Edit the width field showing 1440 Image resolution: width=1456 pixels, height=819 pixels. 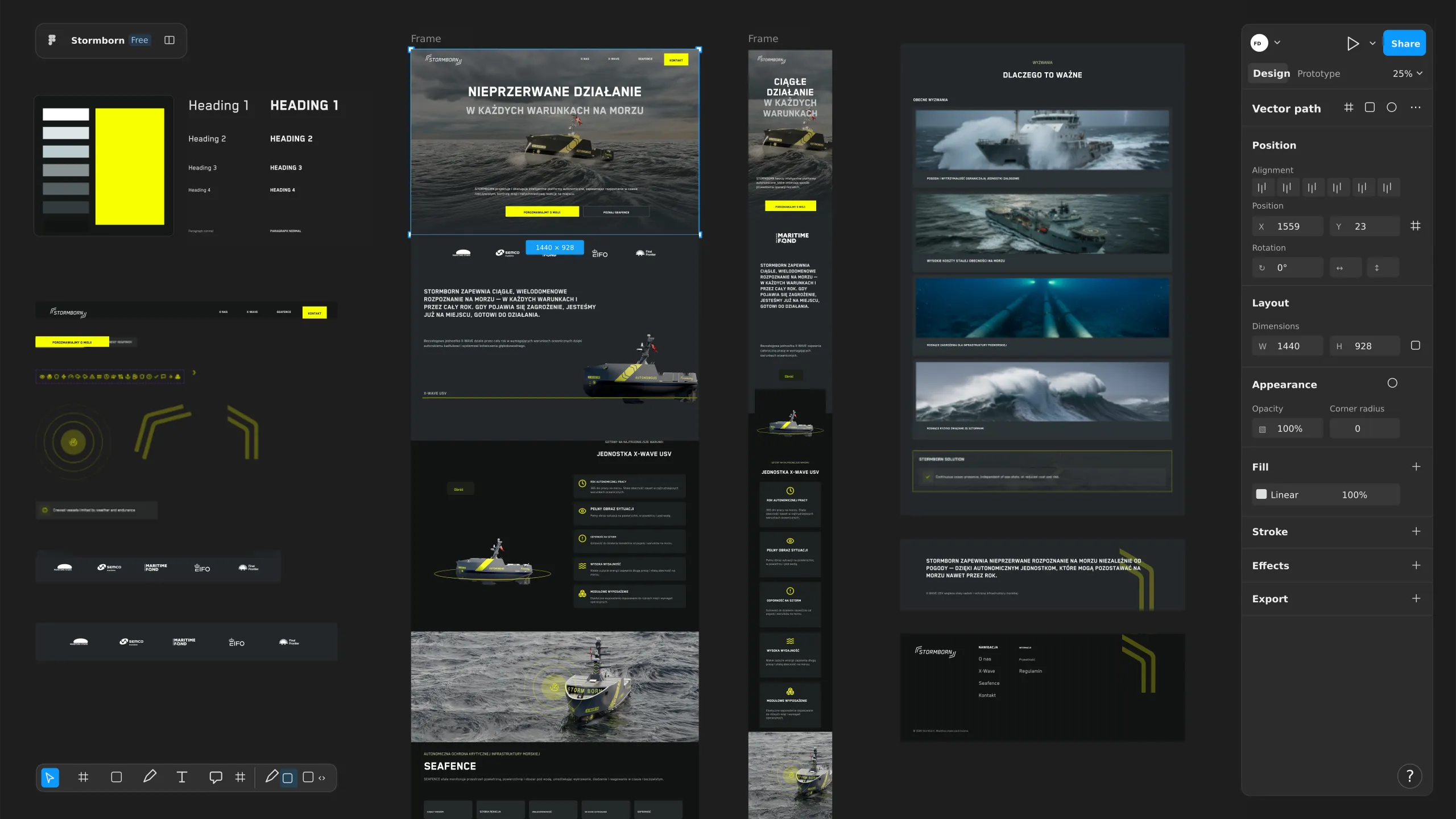(x=1288, y=346)
